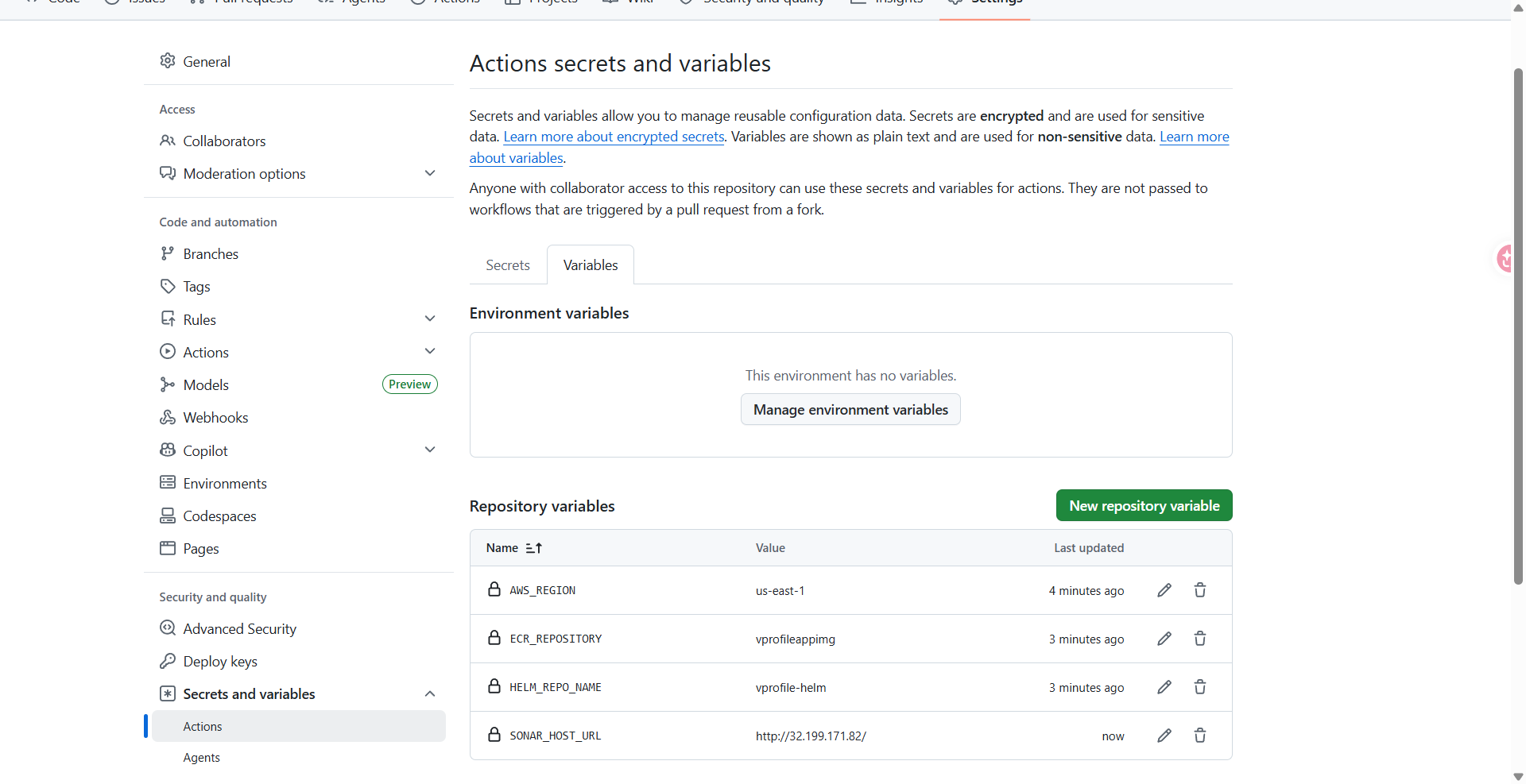
Task: Click the Codespaces icon
Action: click(x=167, y=516)
